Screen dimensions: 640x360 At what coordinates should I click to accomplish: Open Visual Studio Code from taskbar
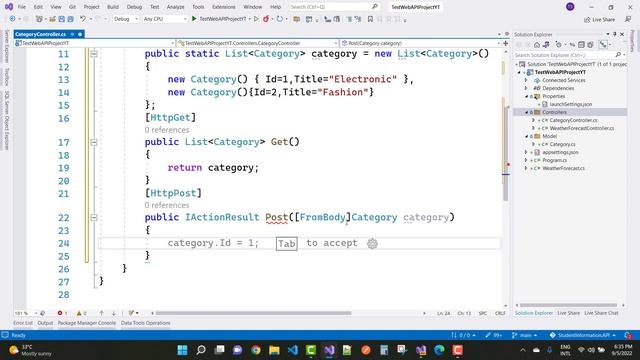point(293,350)
